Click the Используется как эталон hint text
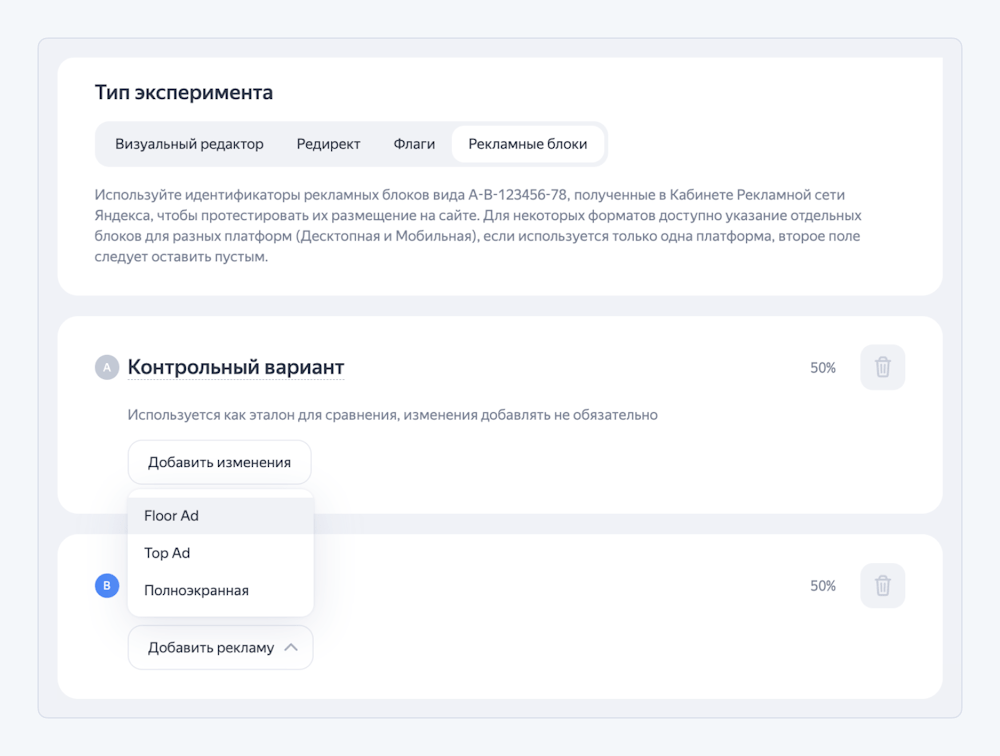The image size is (1000, 756). [392, 414]
